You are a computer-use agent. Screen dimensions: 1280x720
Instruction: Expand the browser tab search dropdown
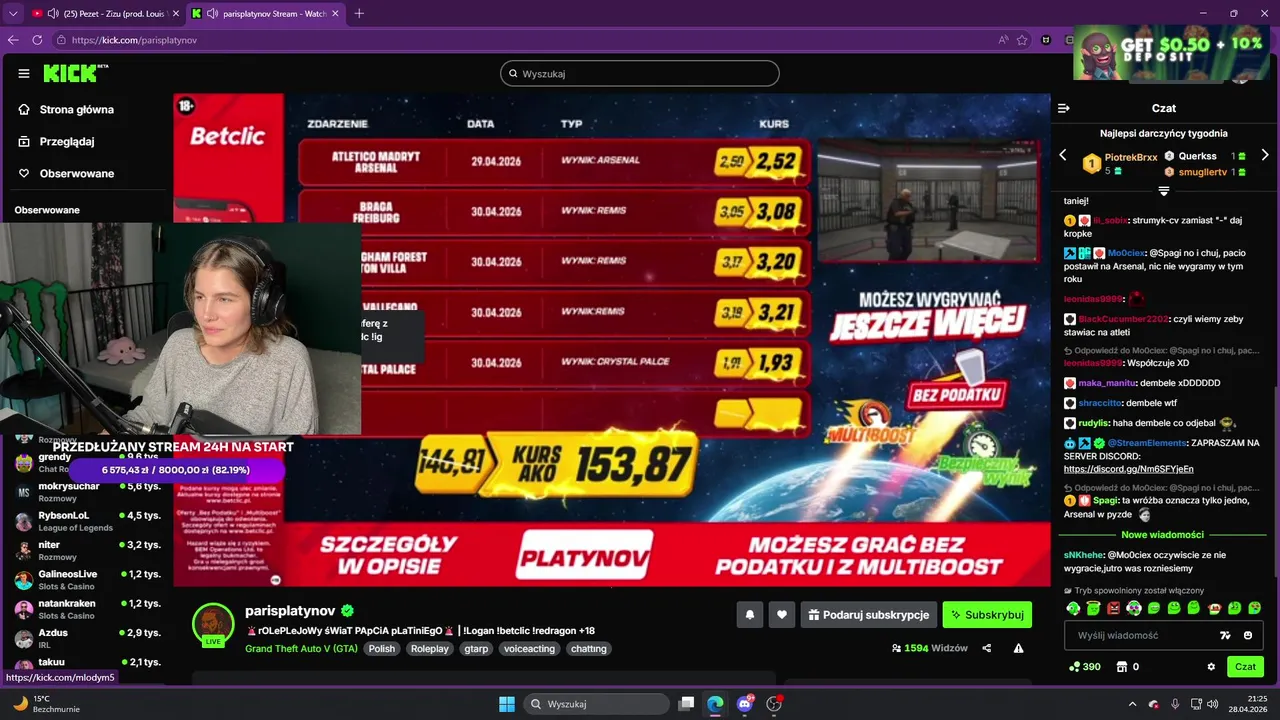click(x=13, y=13)
